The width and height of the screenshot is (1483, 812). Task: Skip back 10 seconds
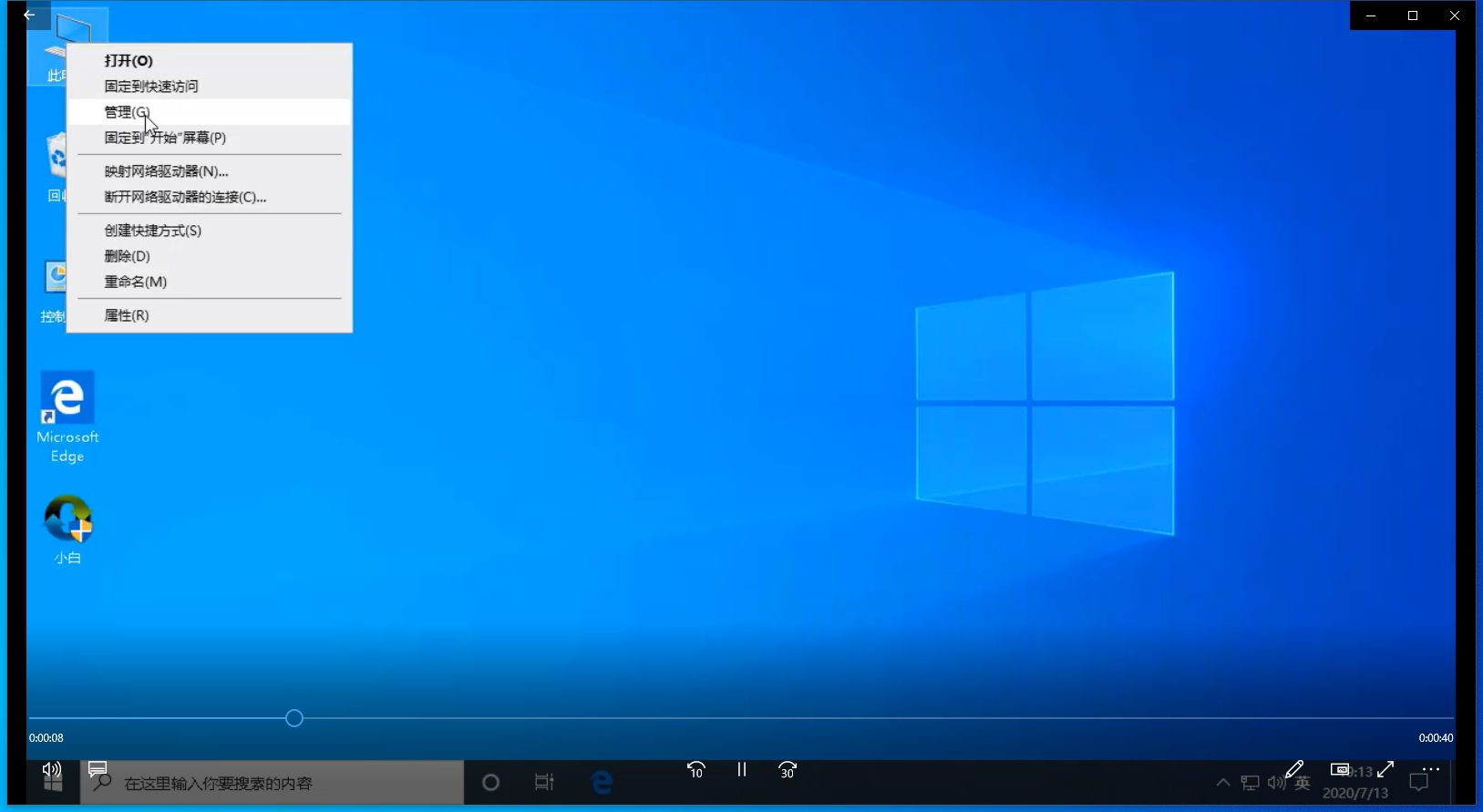[x=695, y=770]
